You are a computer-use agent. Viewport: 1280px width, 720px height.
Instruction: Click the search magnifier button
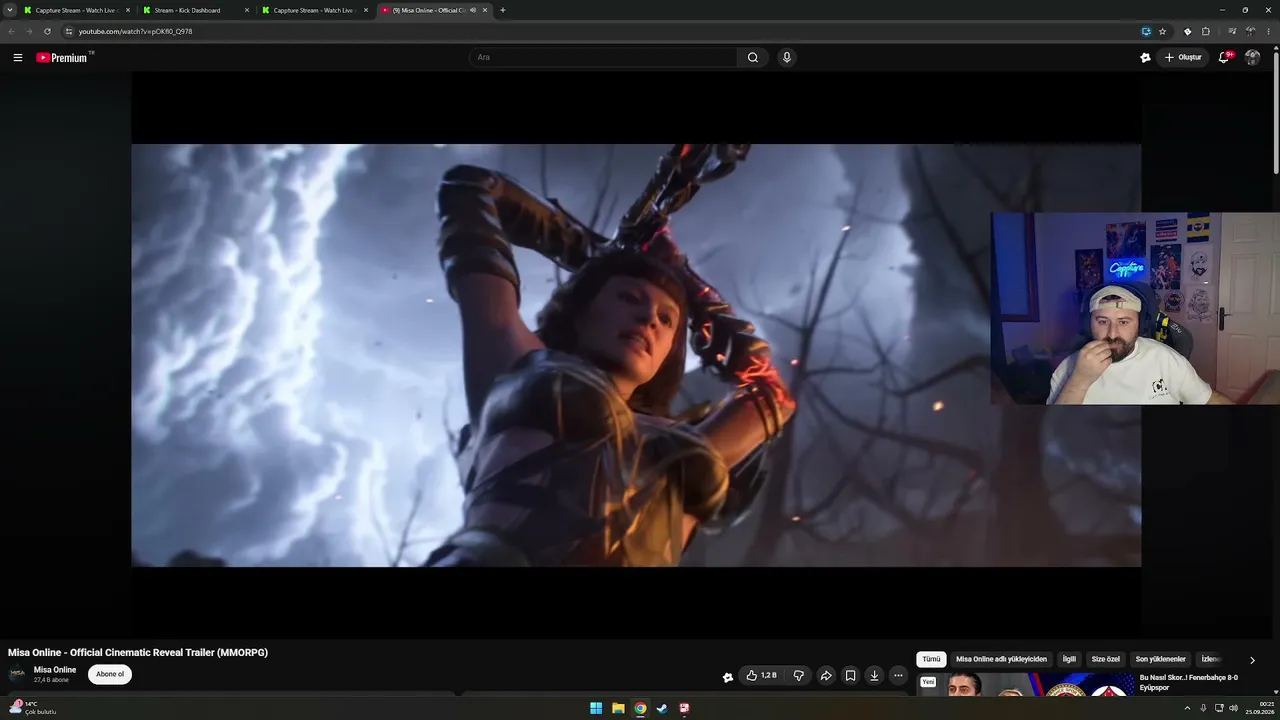pyautogui.click(x=753, y=57)
